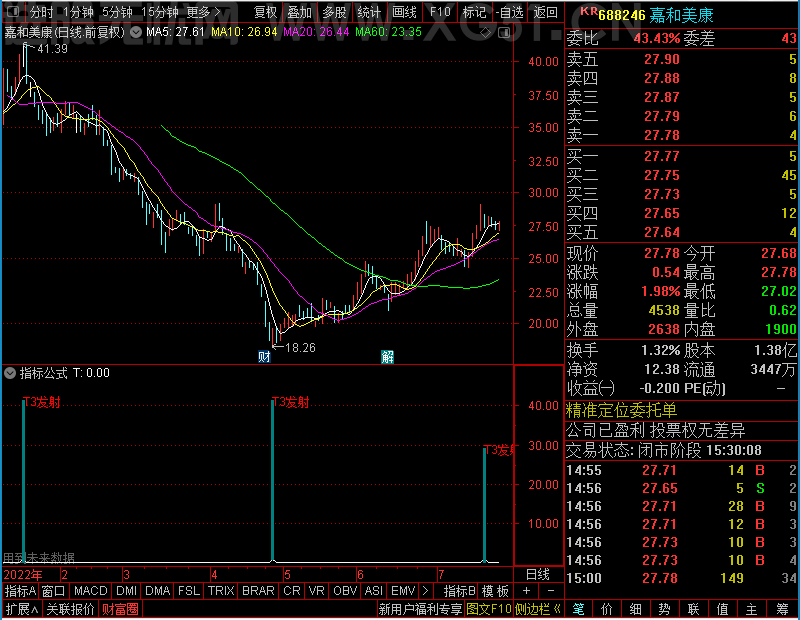Screen dimensions: 800x620
Task: Open the 主 main force tab
Action: click(752, 609)
